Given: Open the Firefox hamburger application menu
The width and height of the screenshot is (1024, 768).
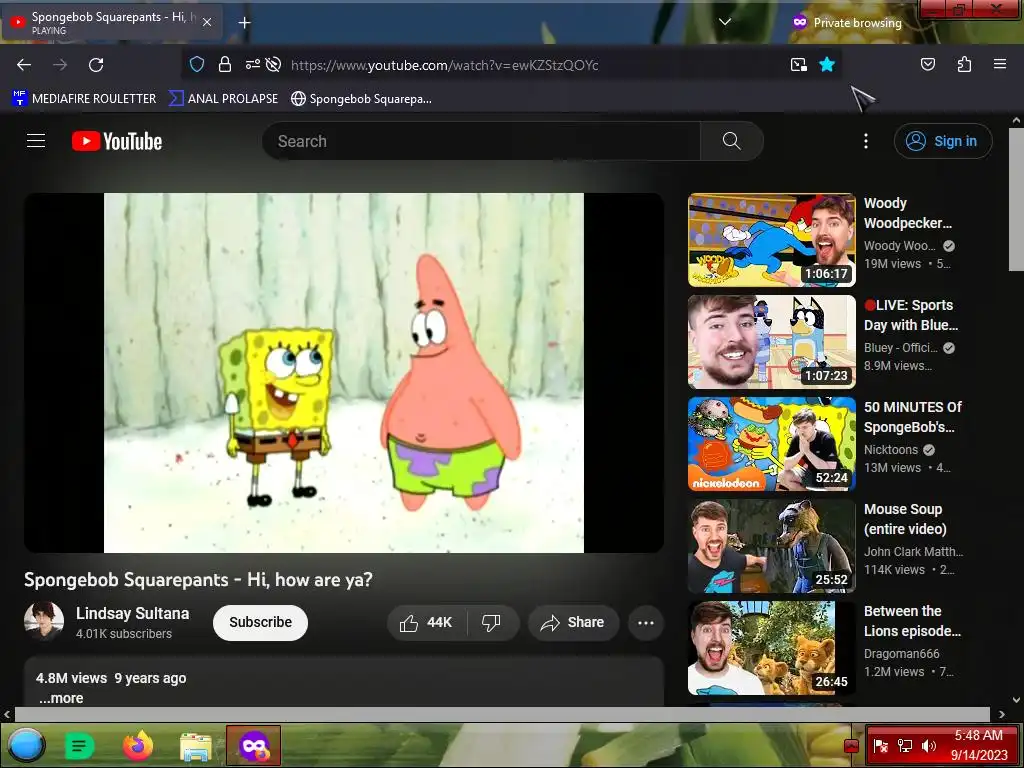Looking at the screenshot, I should tap(1000, 64).
